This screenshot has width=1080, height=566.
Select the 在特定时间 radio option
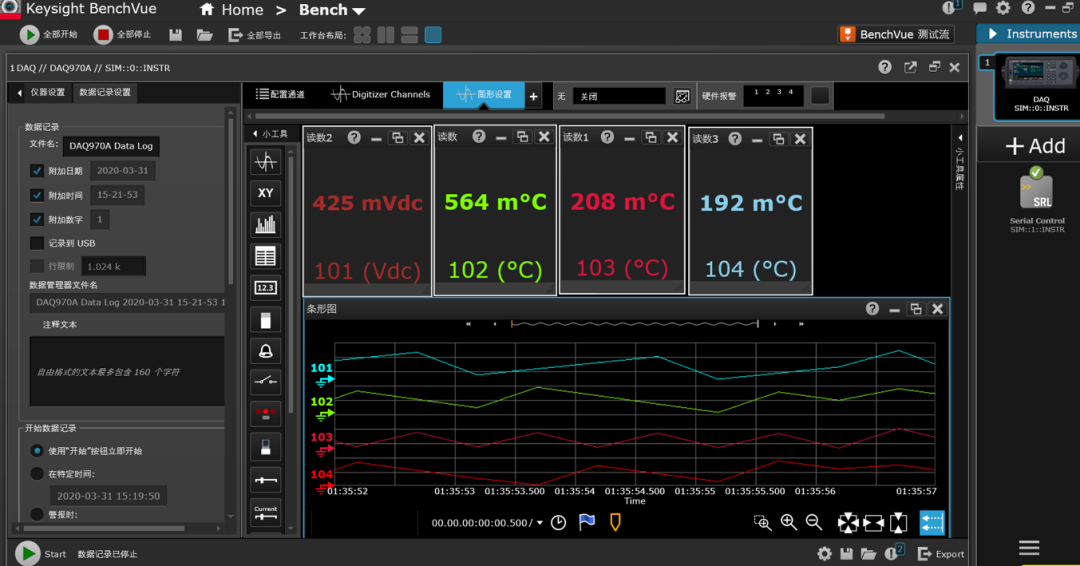click(37, 474)
